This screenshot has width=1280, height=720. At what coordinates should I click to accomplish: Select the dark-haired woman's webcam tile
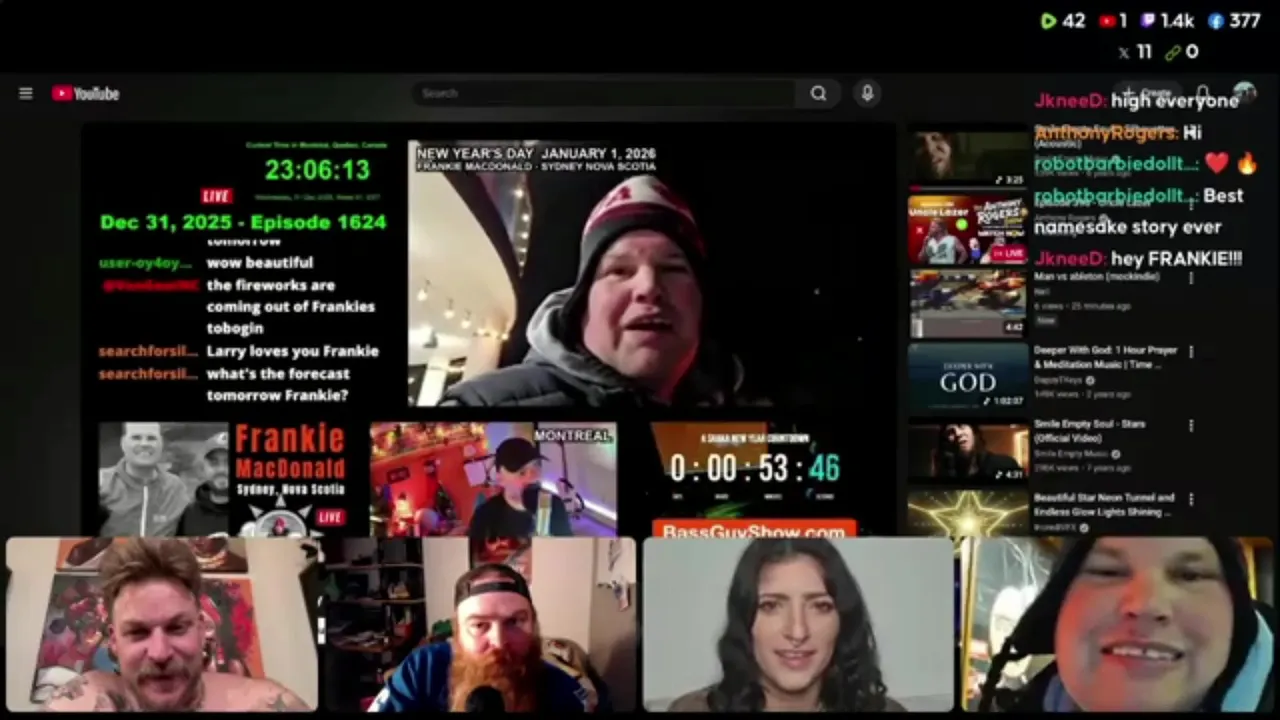[798, 624]
